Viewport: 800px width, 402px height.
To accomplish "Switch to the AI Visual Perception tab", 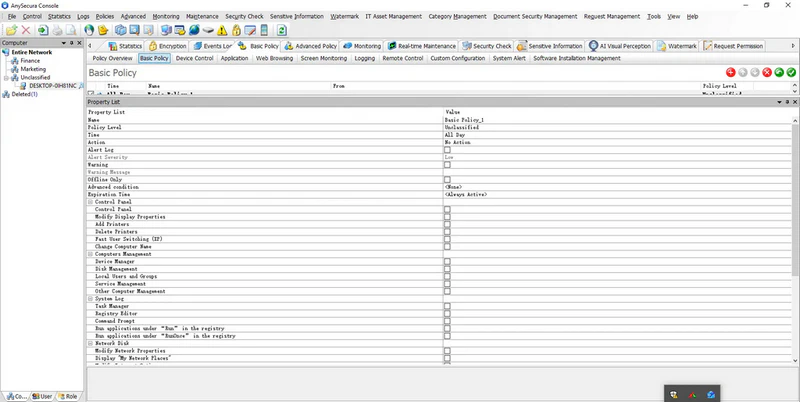I will click(620, 46).
